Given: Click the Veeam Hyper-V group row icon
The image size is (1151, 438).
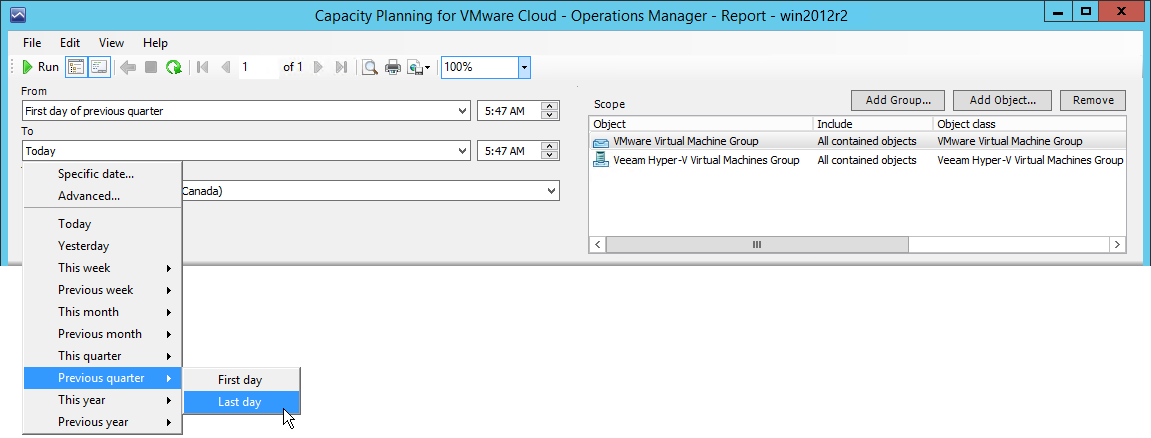Looking at the screenshot, I should 601,159.
